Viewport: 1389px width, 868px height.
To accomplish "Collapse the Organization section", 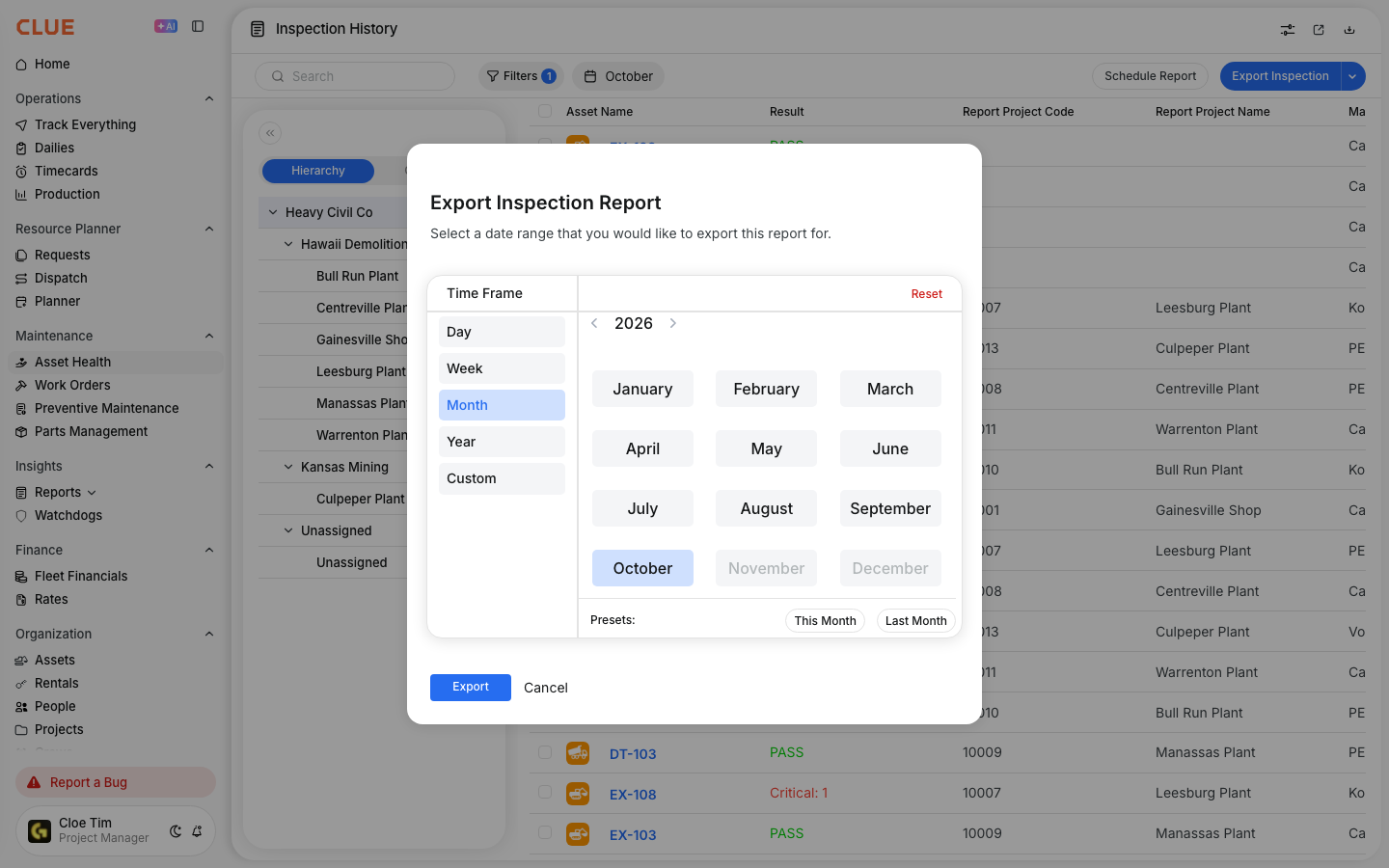I will point(209,634).
